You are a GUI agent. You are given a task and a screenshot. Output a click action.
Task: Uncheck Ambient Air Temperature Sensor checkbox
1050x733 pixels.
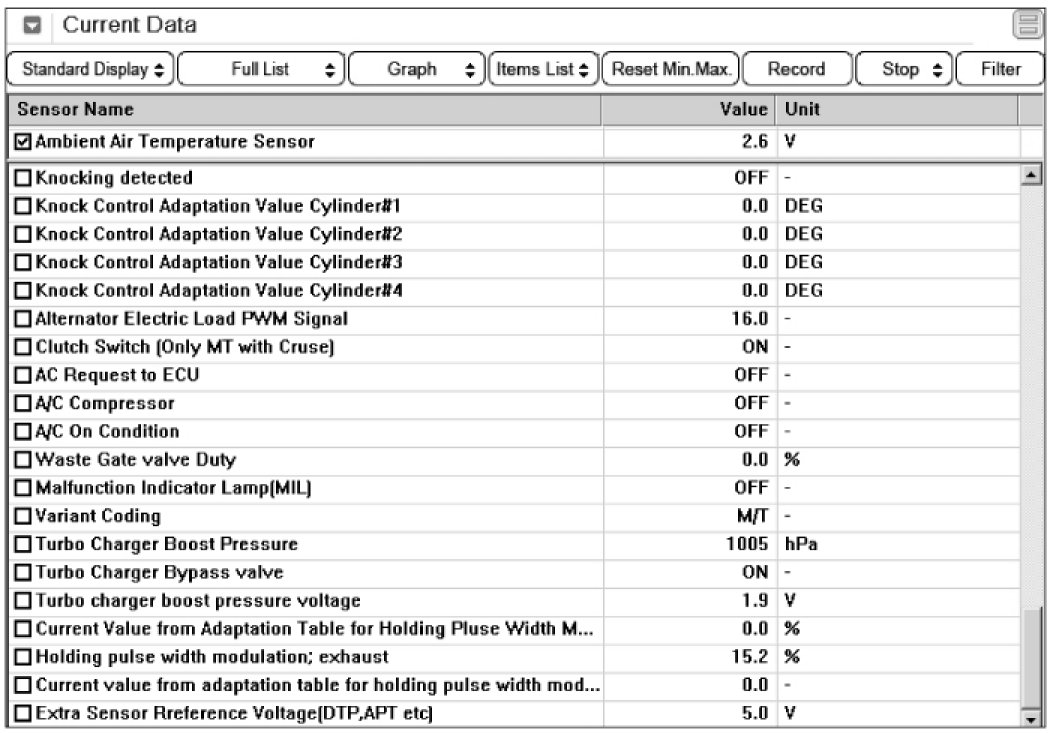24,143
